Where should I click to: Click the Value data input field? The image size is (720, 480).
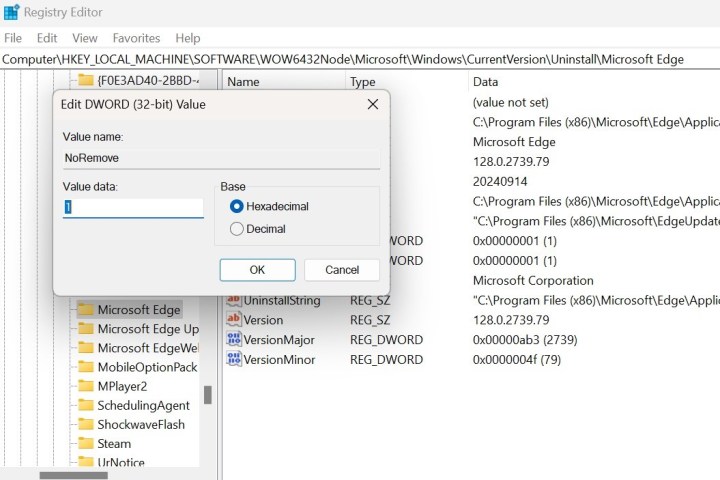pyautogui.click(x=133, y=207)
